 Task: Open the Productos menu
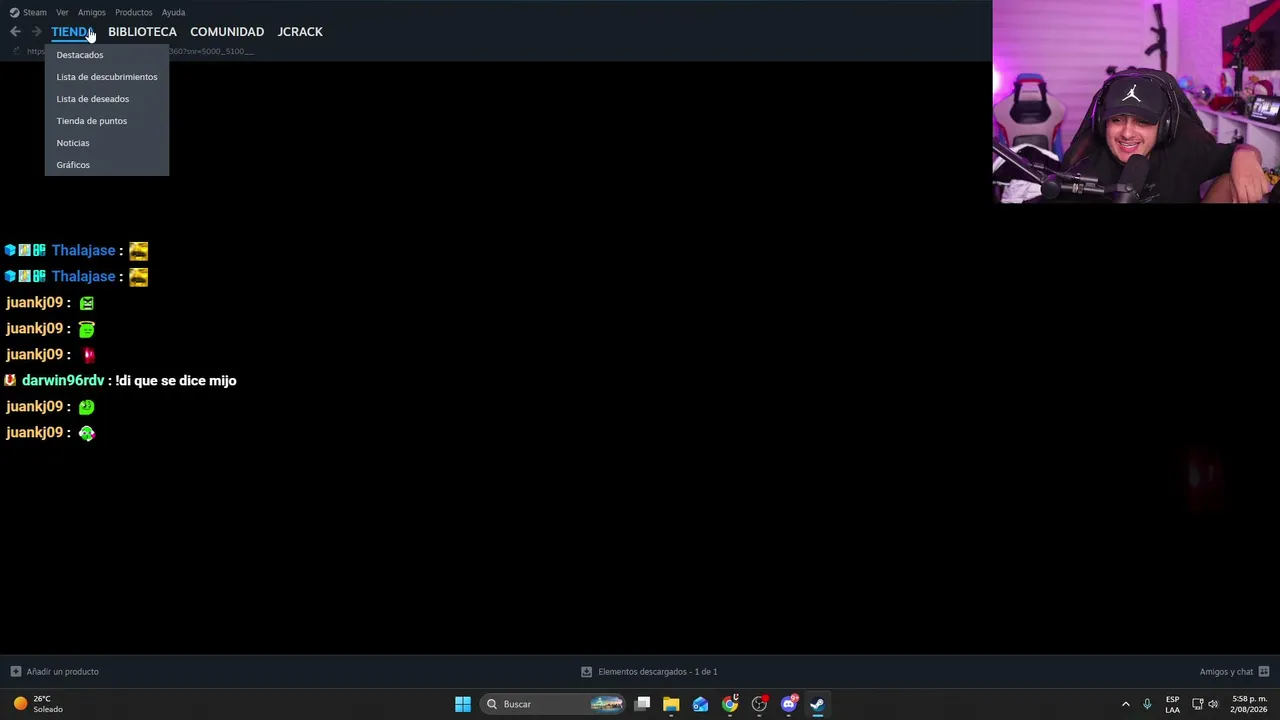133,12
